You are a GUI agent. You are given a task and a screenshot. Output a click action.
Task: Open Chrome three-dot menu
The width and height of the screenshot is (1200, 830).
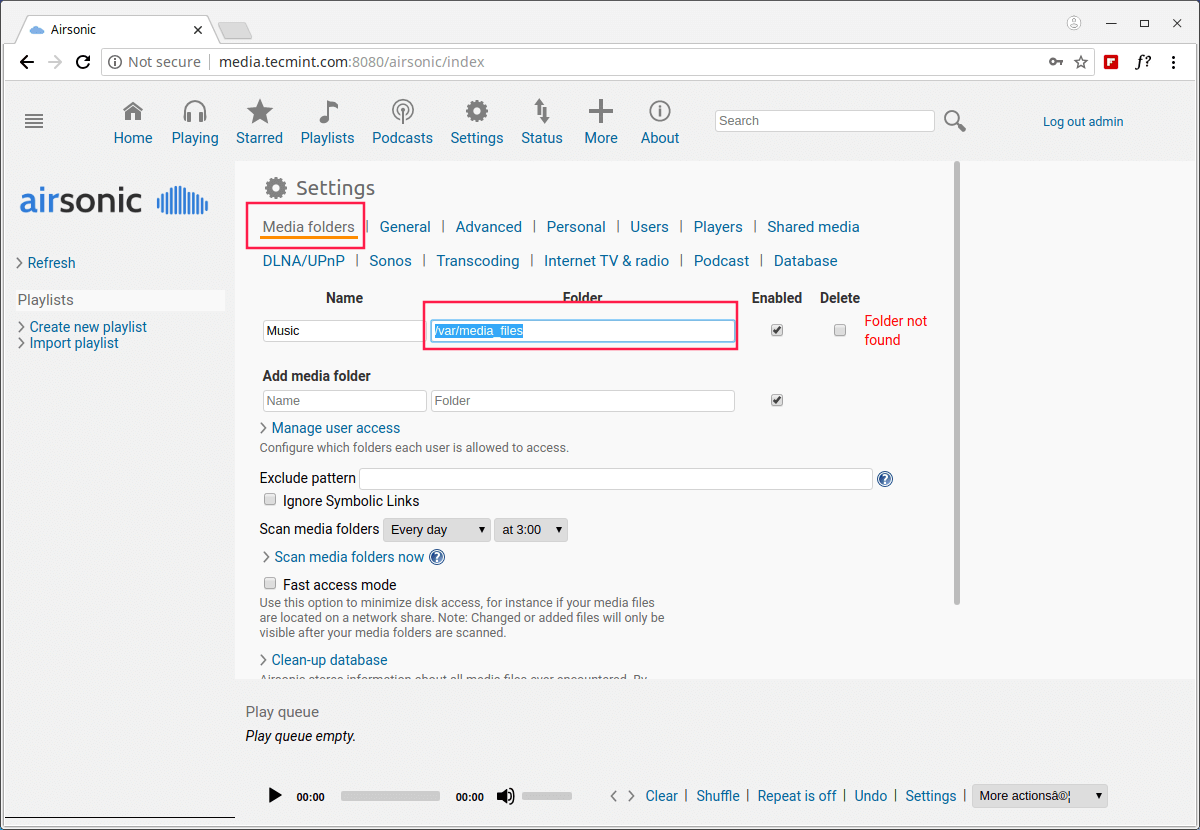pyautogui.click(x=1173, y=62)
